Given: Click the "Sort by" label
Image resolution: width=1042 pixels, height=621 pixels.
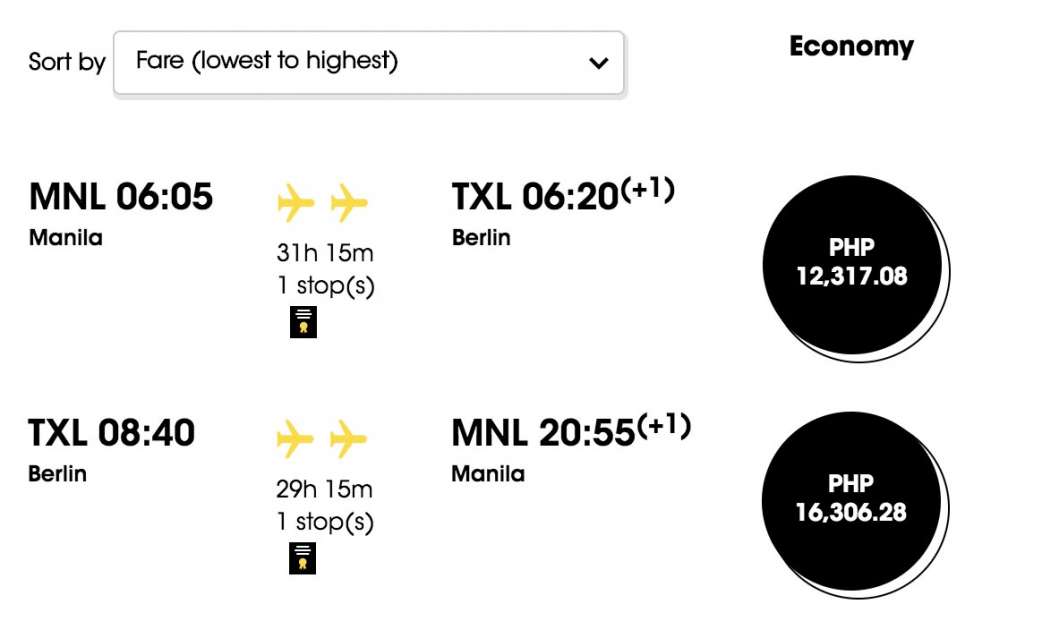Looking at the screenshot, I should click(x=67, y=62).
